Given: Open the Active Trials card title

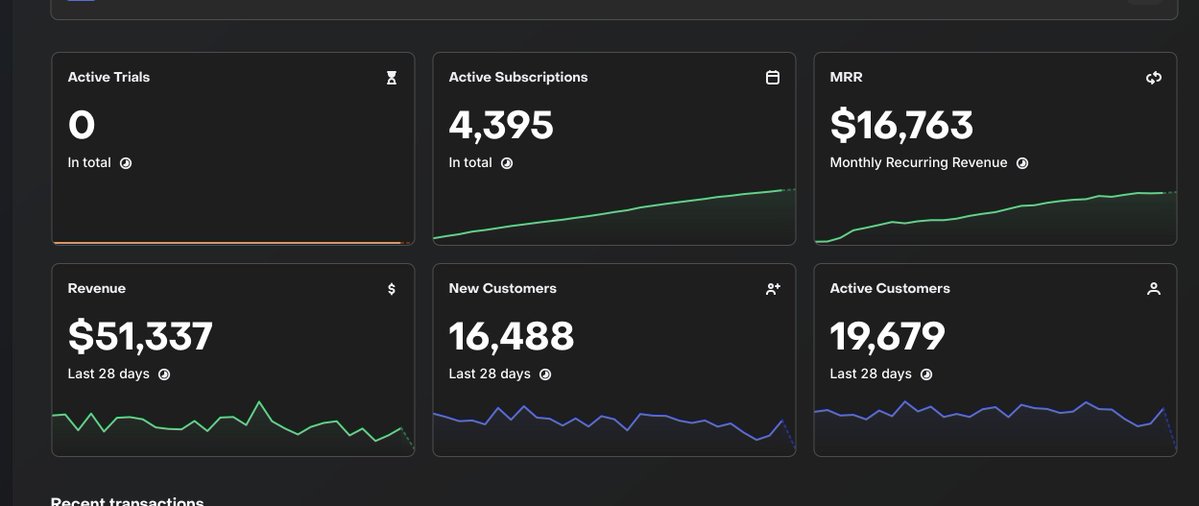Looking at the screenshot, I should (x=109, y=77).
